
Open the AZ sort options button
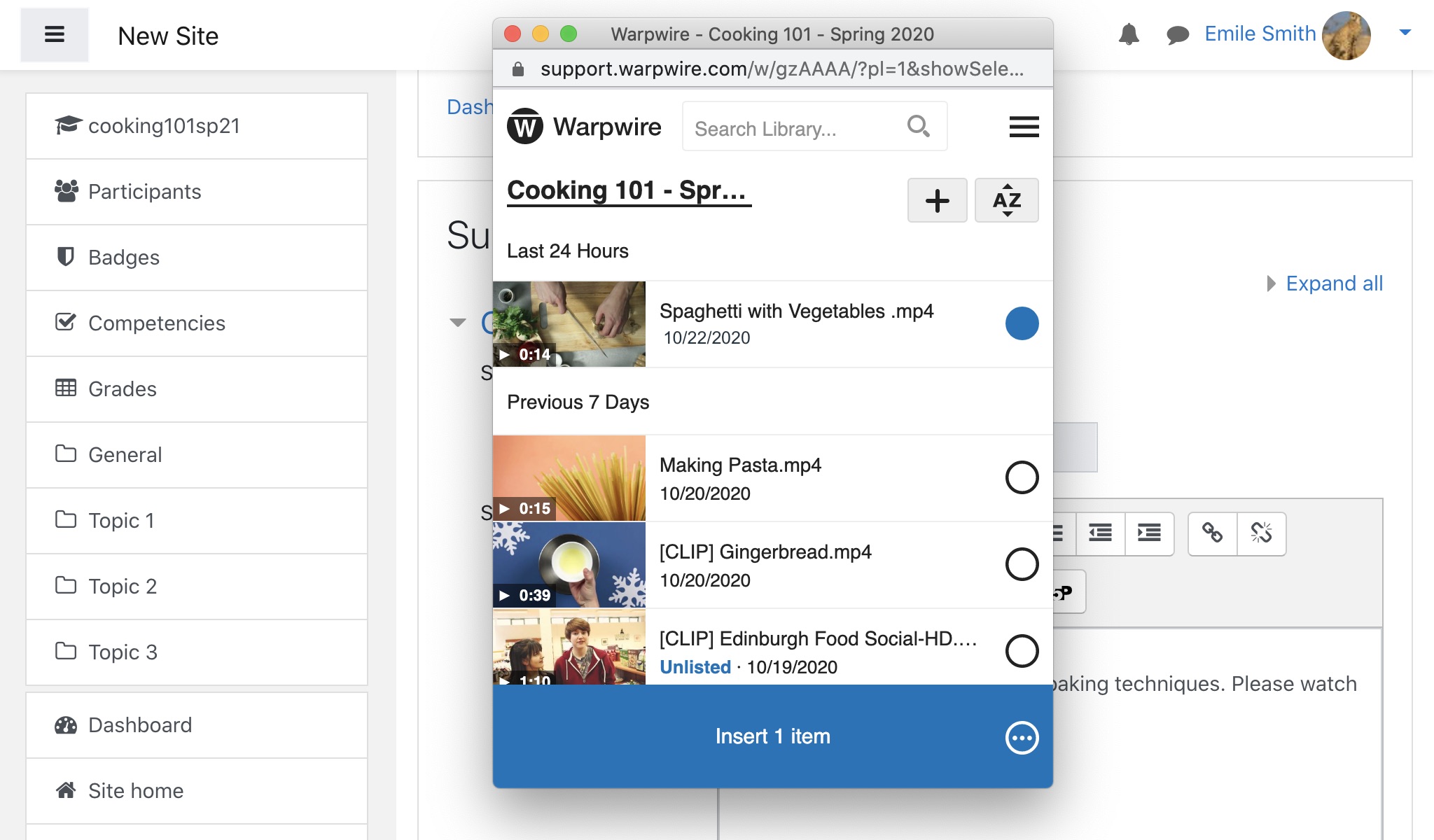1006,200
